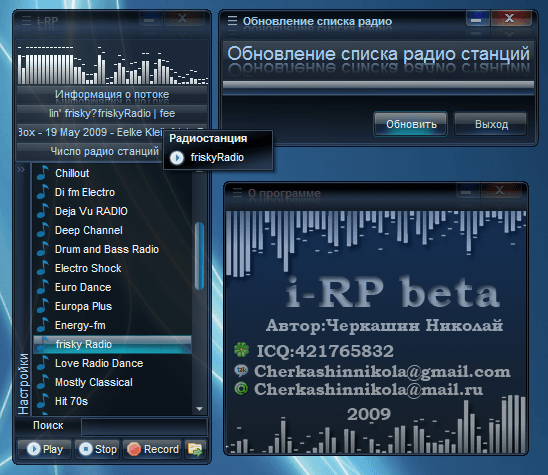Viewport: 548px width, 475px height.
Task: Expand side panel with double-chevron arrow
Action: click(21, 170)
